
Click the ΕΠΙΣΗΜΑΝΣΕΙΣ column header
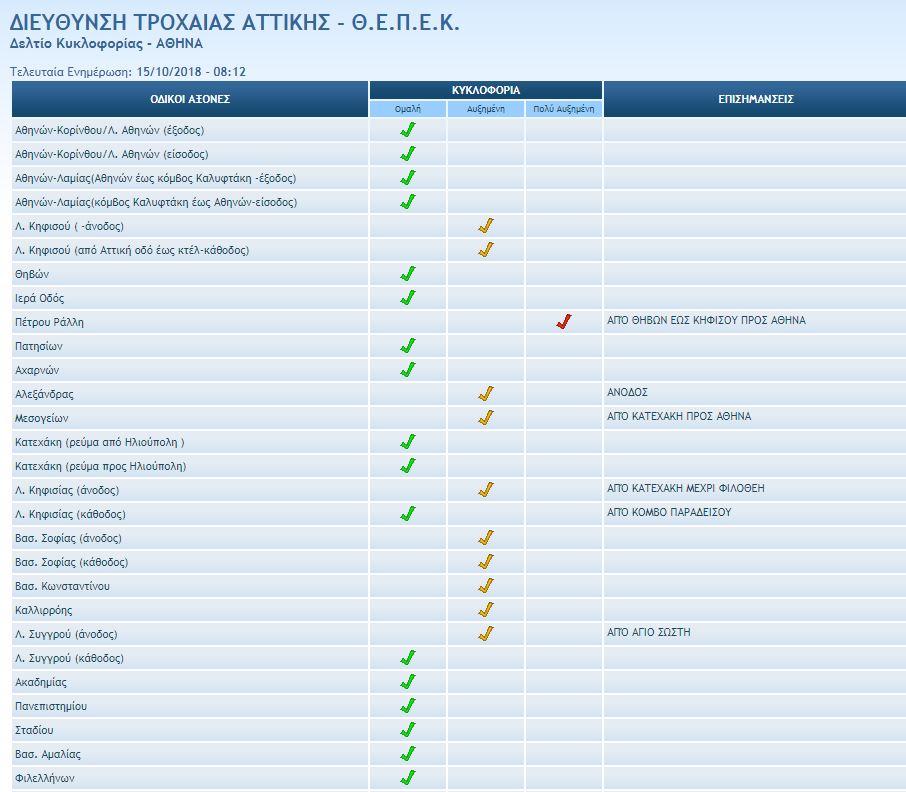pos(755,99)
